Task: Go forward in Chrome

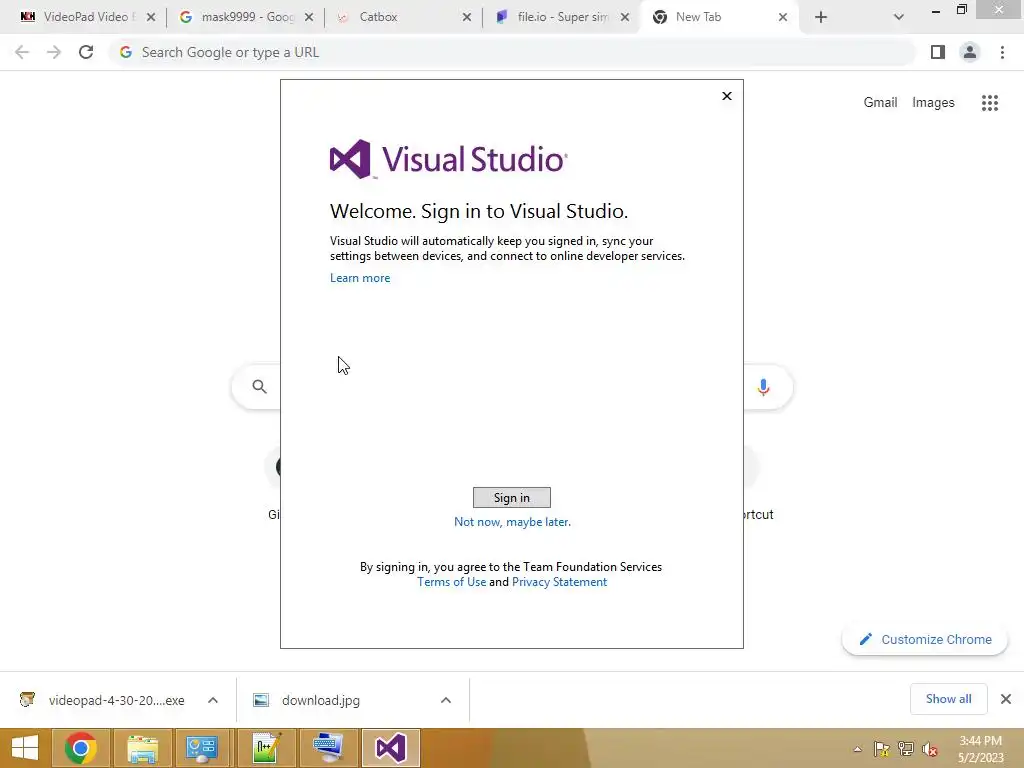Action: (54, 52)
